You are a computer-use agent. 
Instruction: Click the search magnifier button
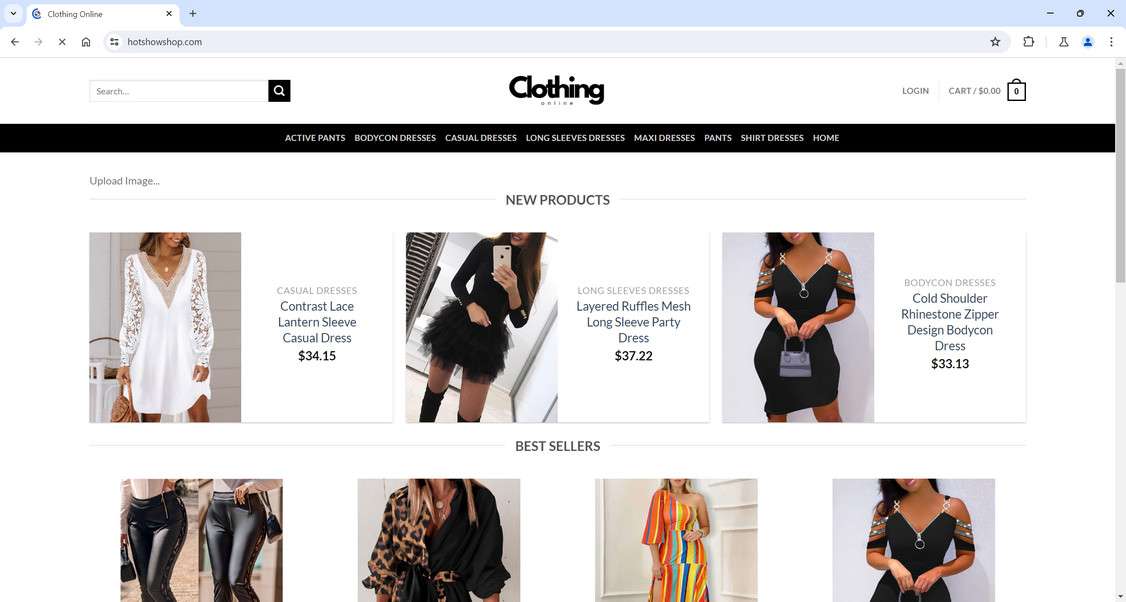pyautogui.click(x=279, y=91)
